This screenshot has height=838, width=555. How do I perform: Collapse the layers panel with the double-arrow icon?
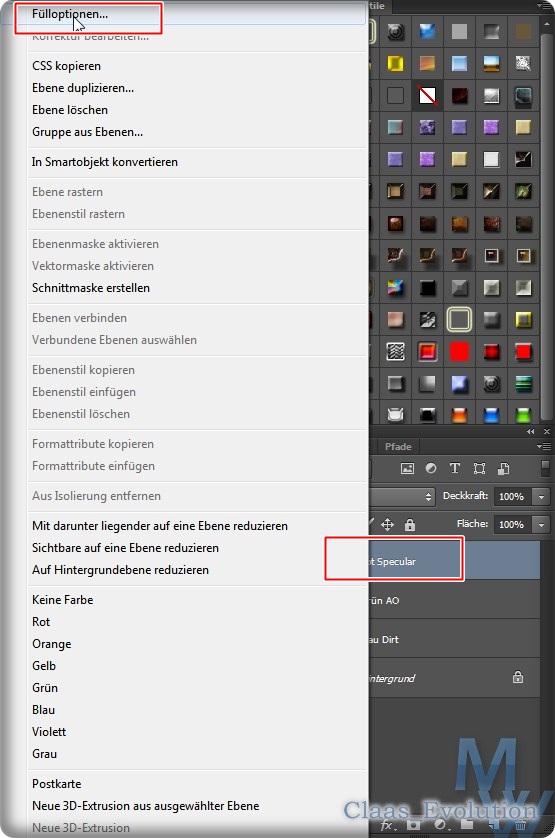[530, 431]
